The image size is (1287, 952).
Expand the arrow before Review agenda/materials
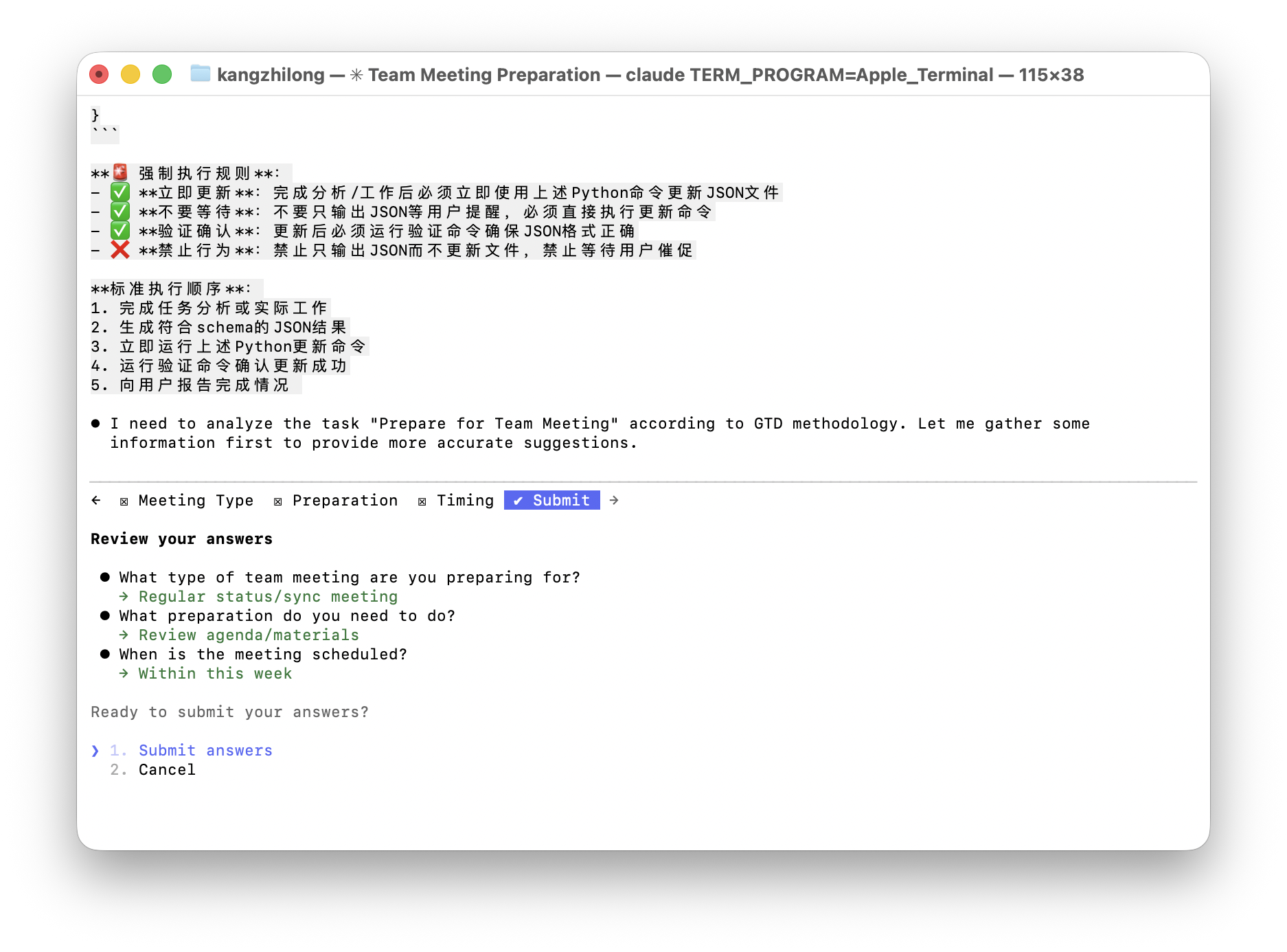click(x=124, y=635)
